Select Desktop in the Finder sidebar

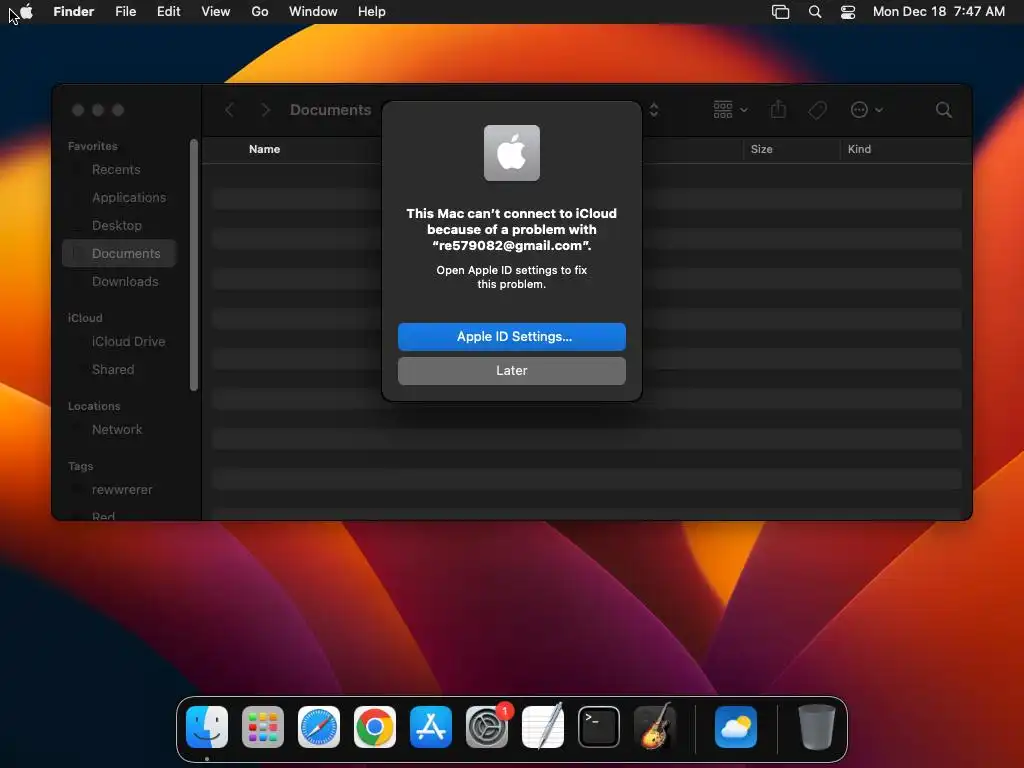(119, 226)
